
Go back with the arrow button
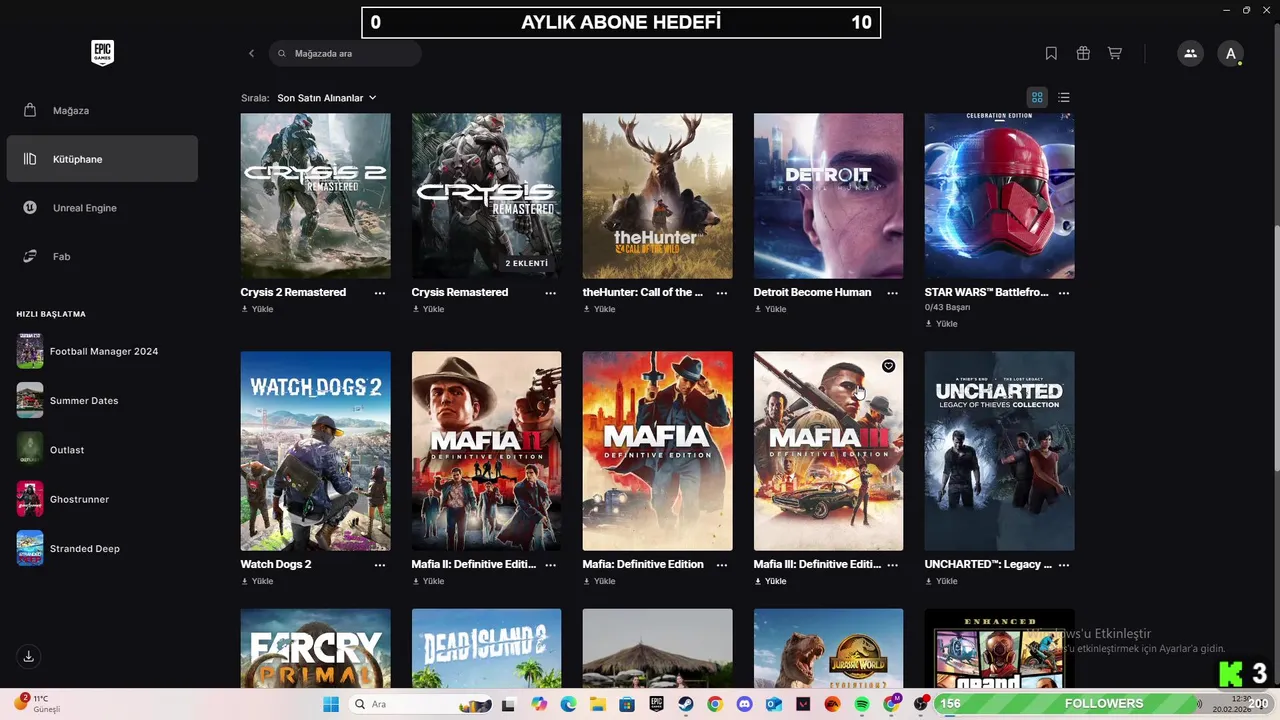click(x=251, y=53)
